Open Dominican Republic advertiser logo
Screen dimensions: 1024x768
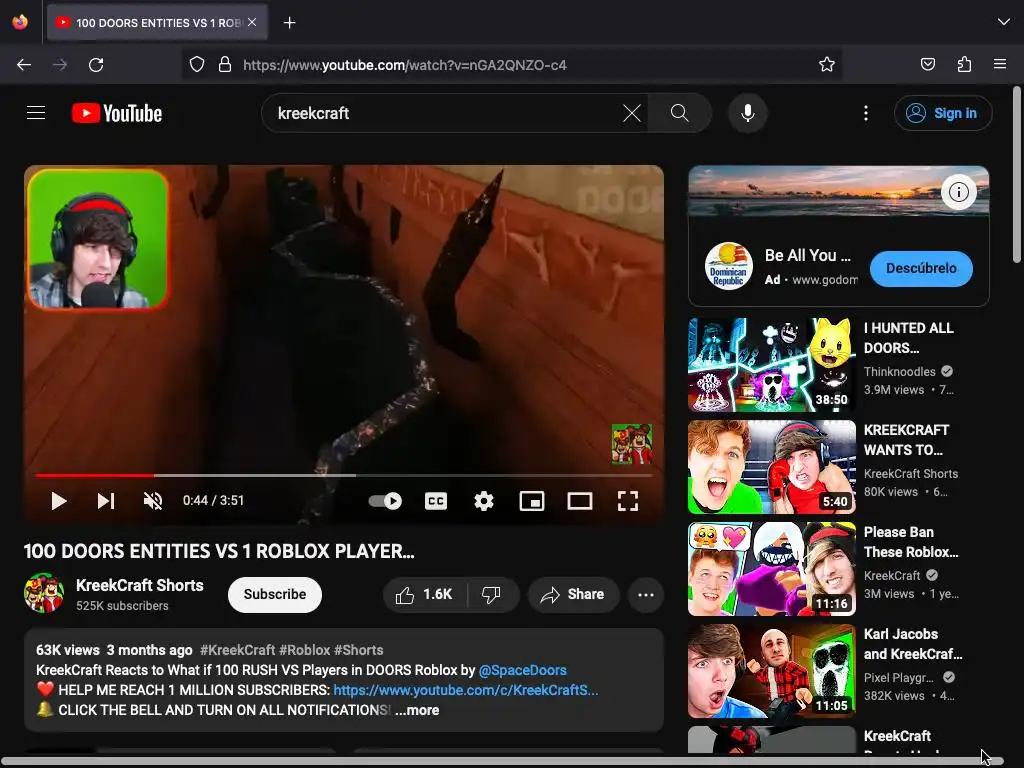pyautogui.click(x=729, y=266)
